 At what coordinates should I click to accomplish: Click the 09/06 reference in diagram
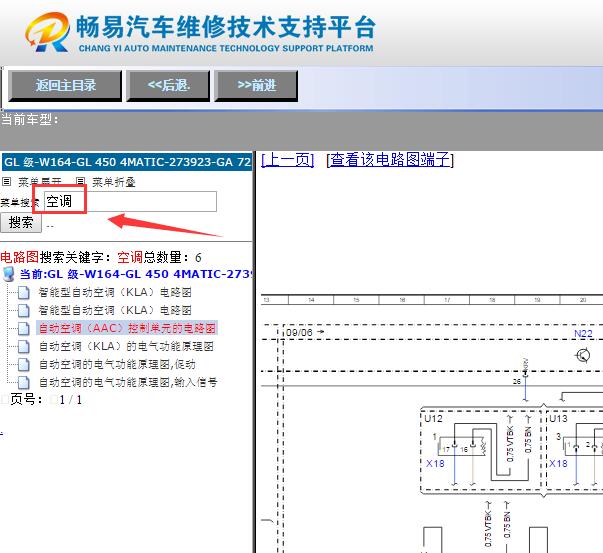coord(299,333)
